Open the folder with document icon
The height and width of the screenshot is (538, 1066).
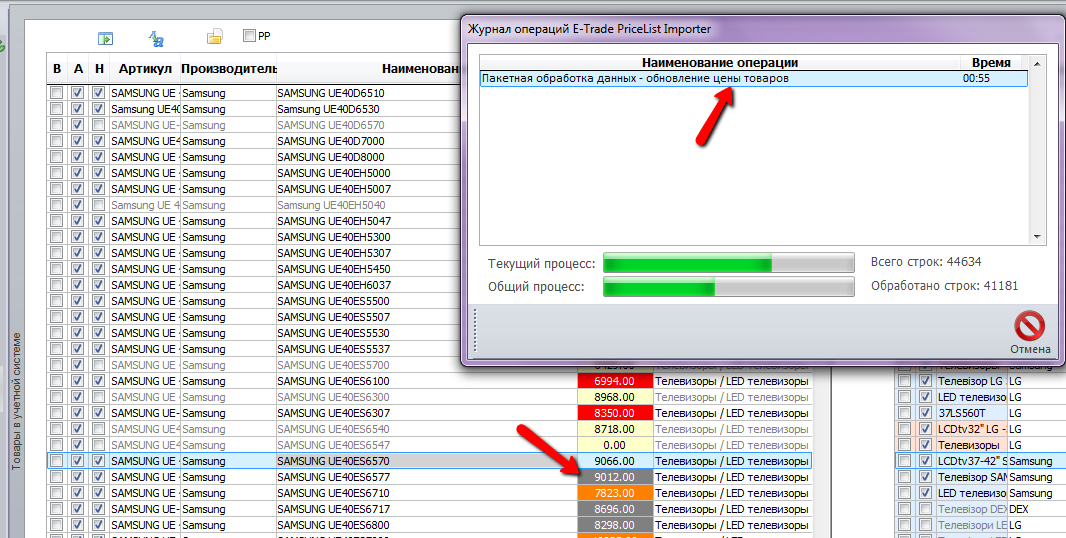pos(215,37)
